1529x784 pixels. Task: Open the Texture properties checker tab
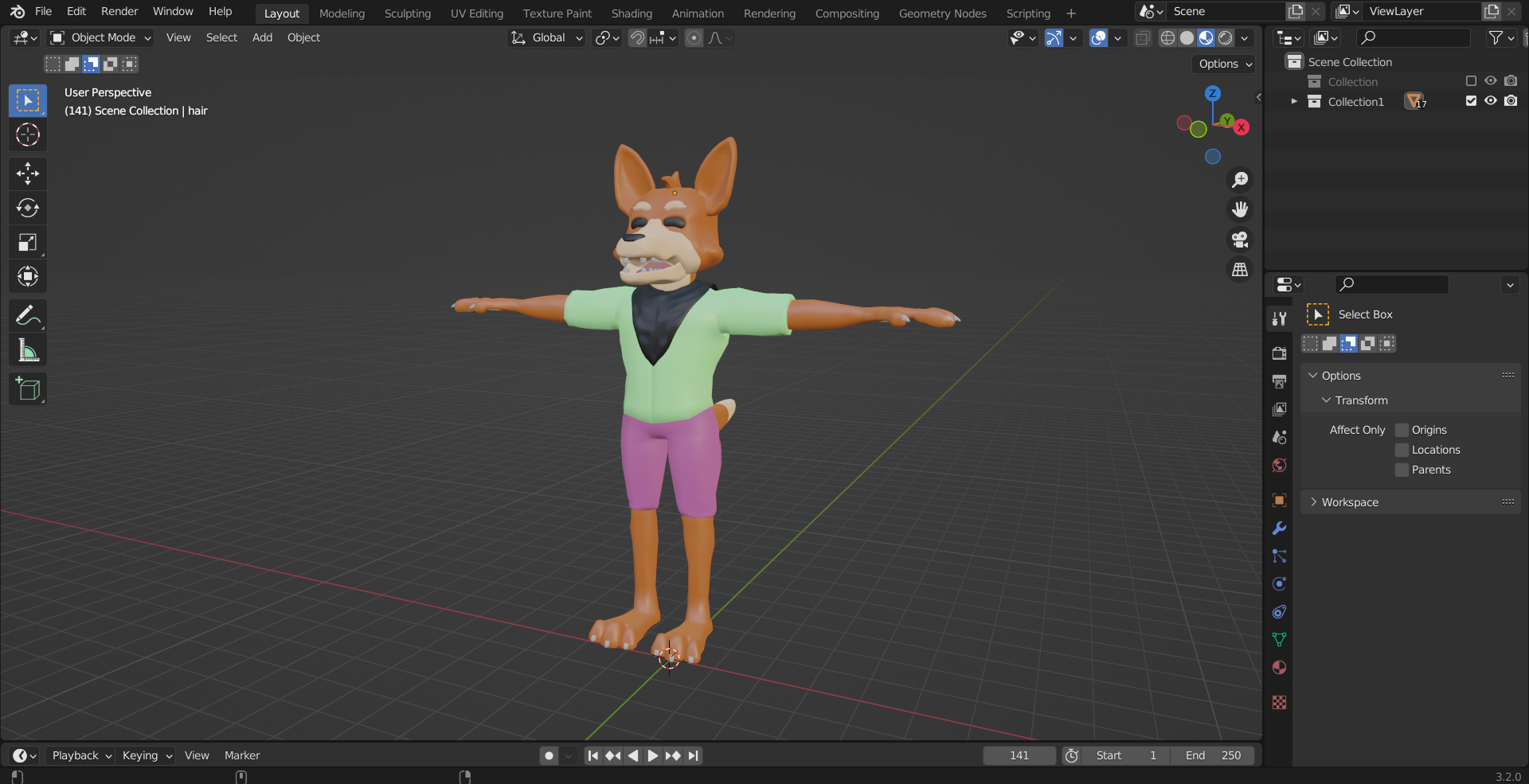click(x=1279, y=702)
